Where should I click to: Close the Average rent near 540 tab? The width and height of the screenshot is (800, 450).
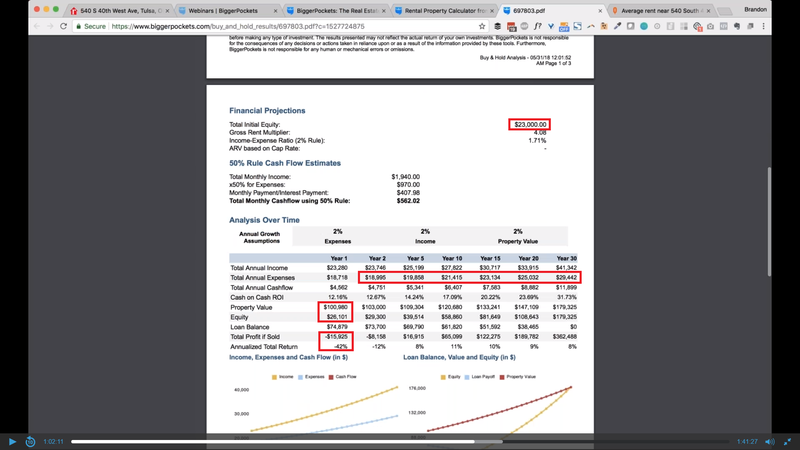(x=708, y=11)
